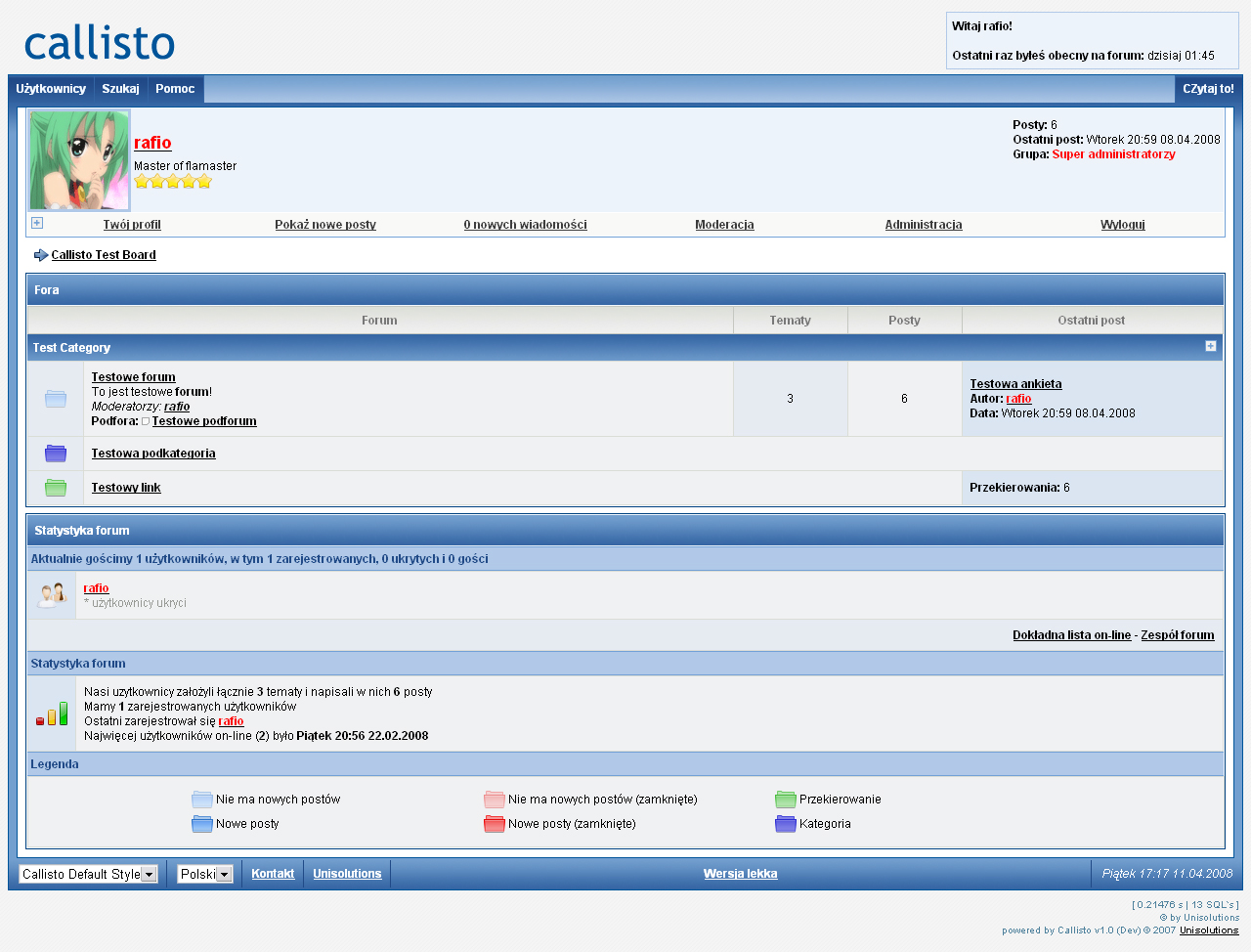The height and width of the screenshot is (952, 1251).
Task: Click the arrow icon beside Callisto Test Board
Action: click(41, 255)
